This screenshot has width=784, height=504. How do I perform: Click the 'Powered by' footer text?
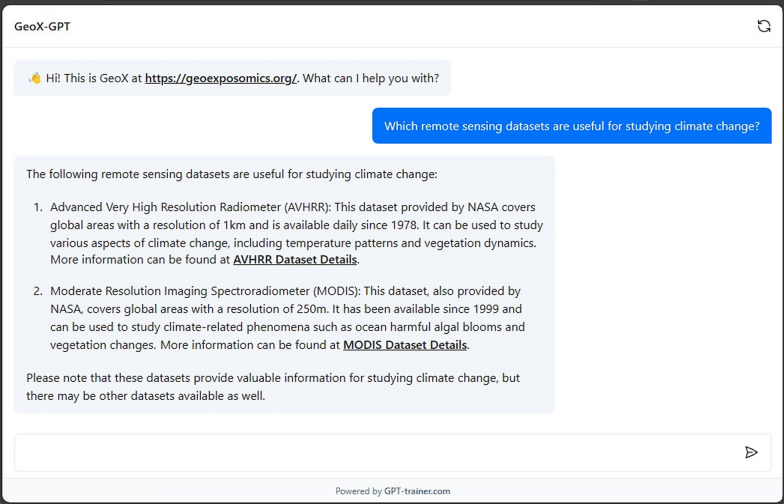[x=358, y=491]
